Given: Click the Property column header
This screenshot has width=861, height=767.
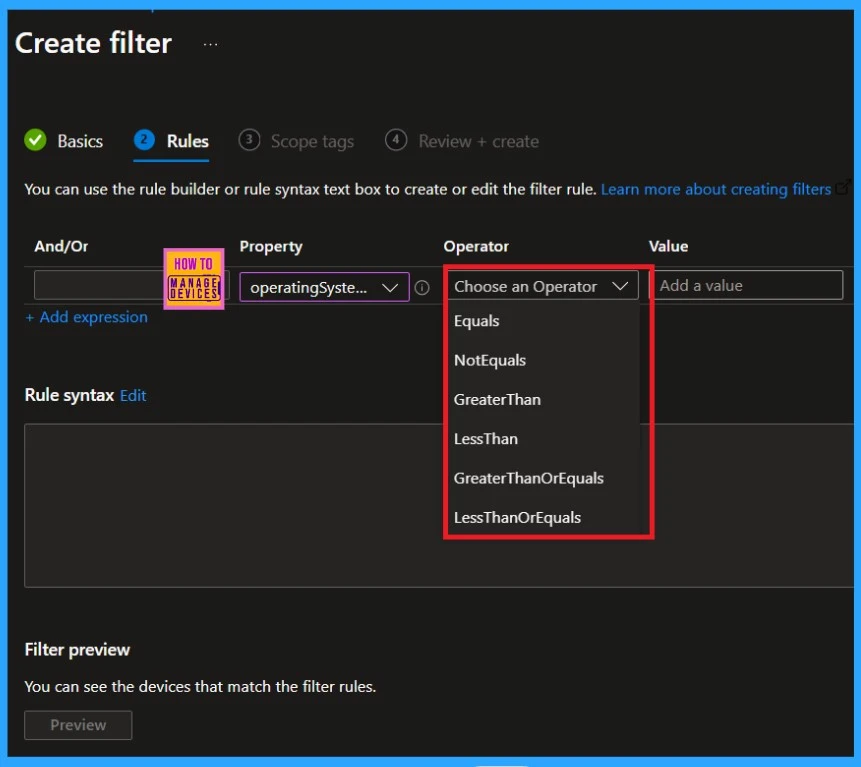Looking at the screenshot, I should 271,247.
